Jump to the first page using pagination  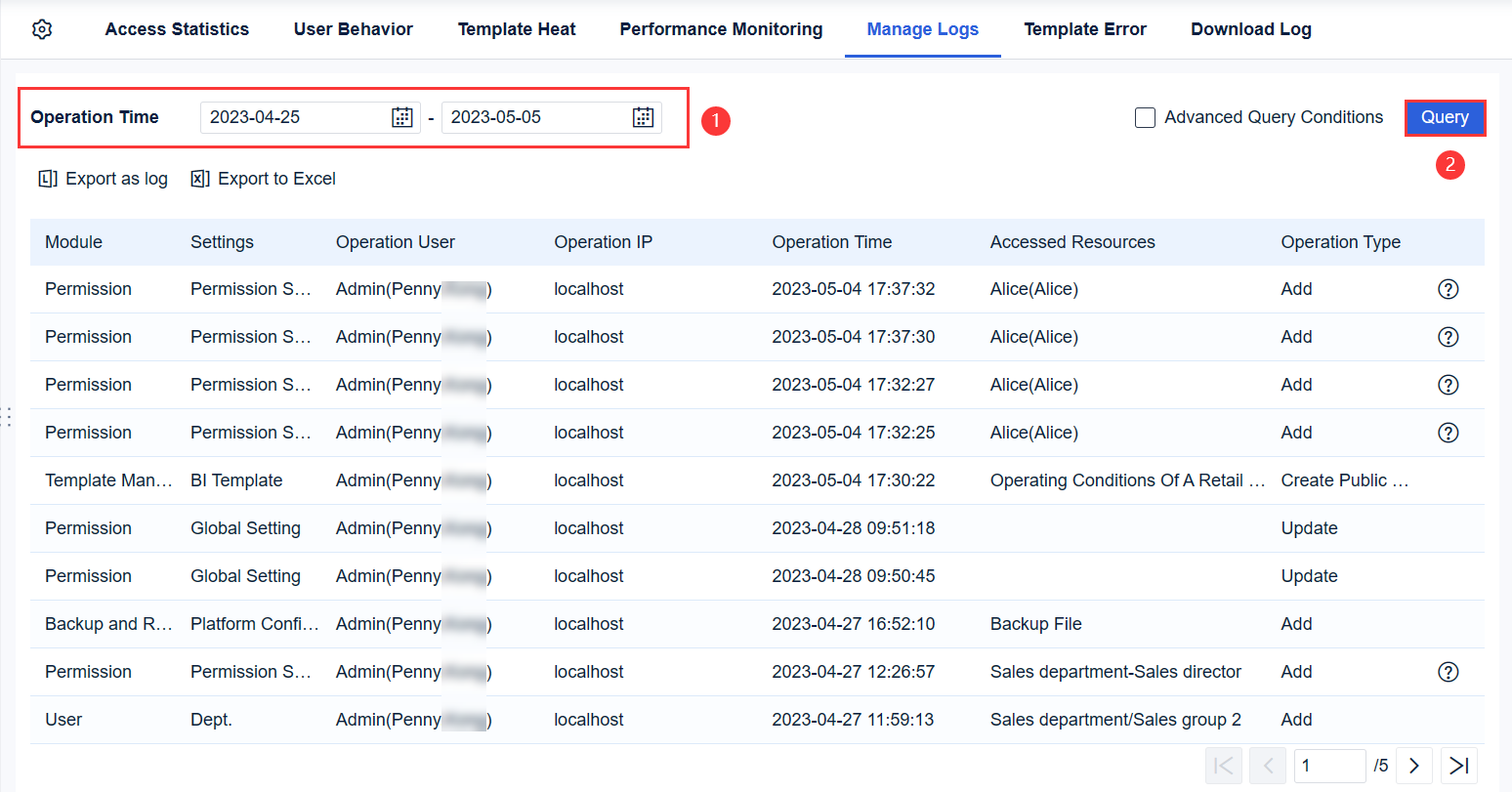click(1223, 766)
